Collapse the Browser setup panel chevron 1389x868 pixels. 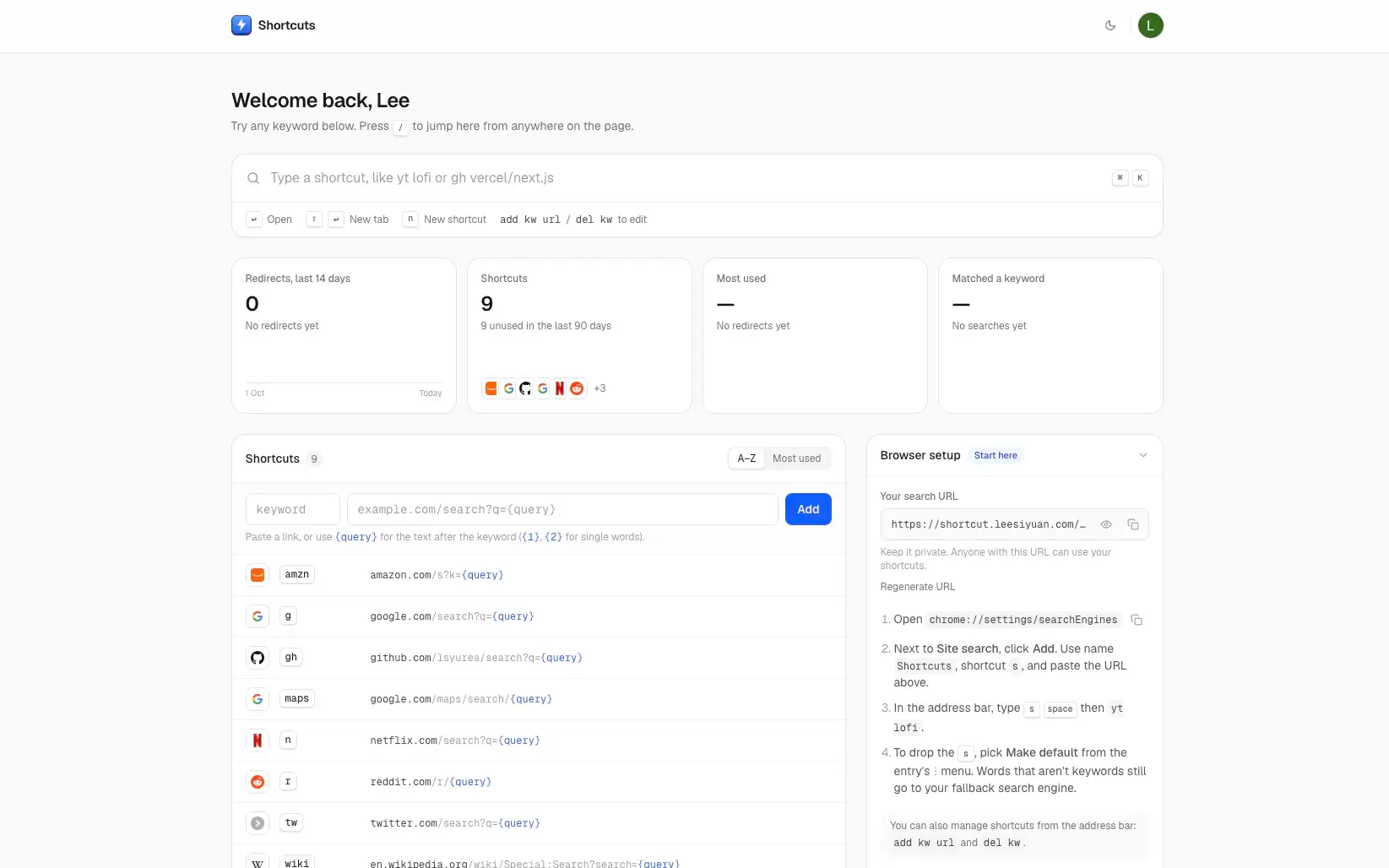(1143, 455)
